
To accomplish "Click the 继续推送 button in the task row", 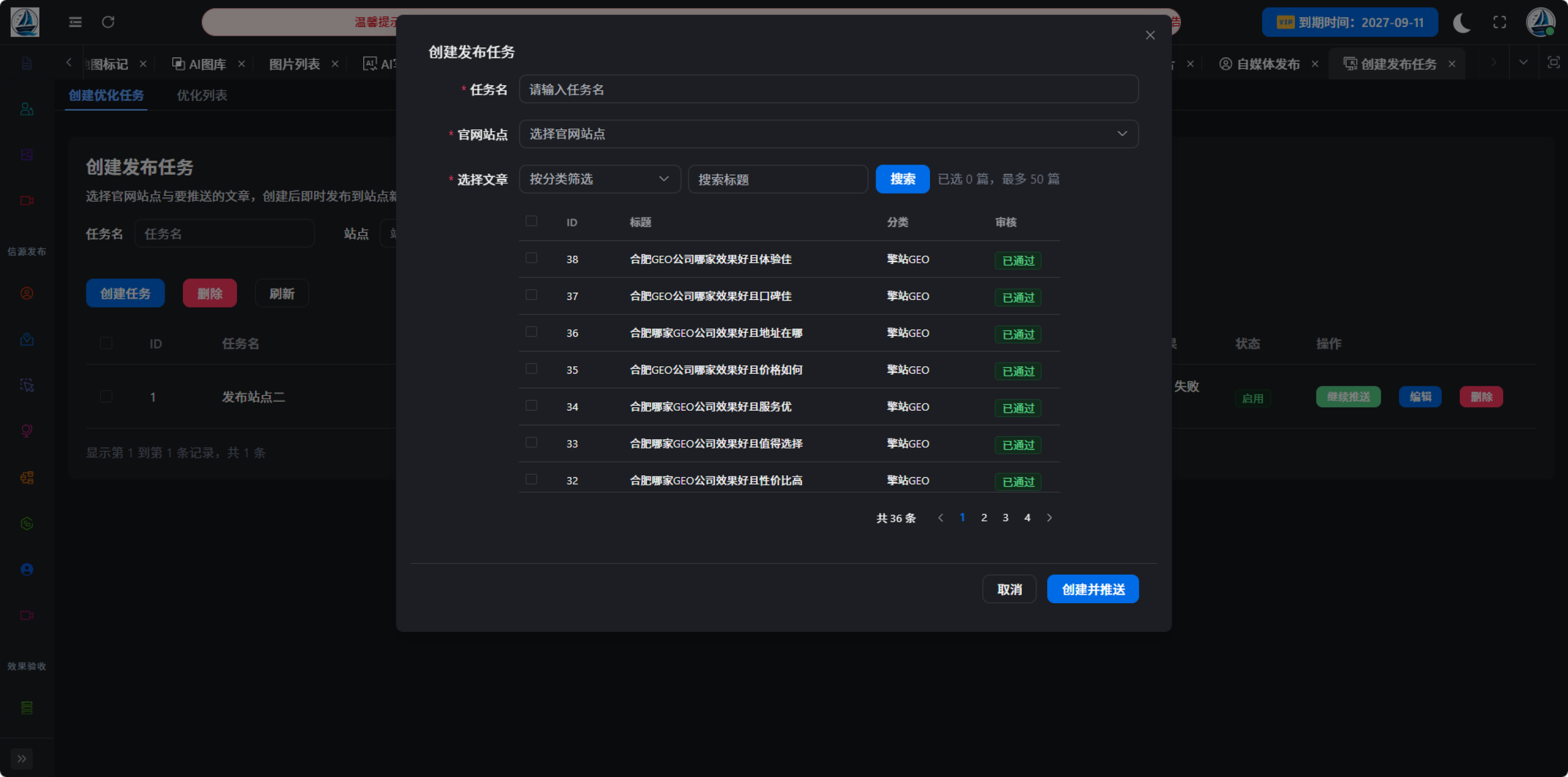I will tap(1348, 397).
